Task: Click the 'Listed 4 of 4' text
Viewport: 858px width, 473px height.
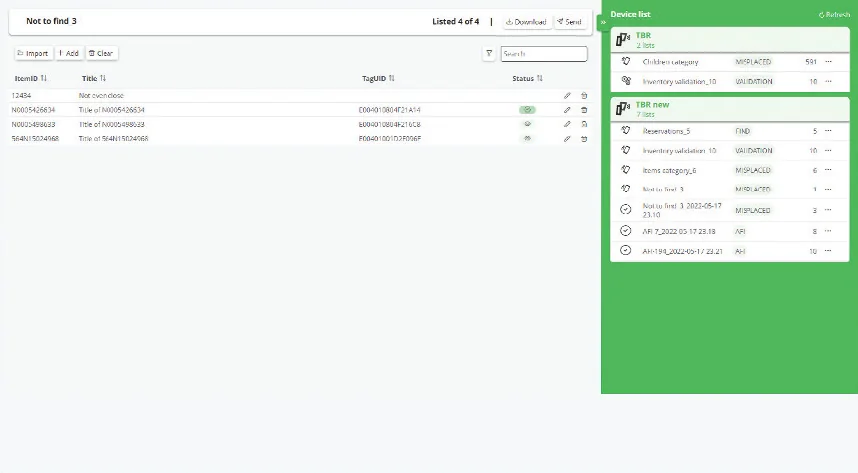Action: (455, 21)
